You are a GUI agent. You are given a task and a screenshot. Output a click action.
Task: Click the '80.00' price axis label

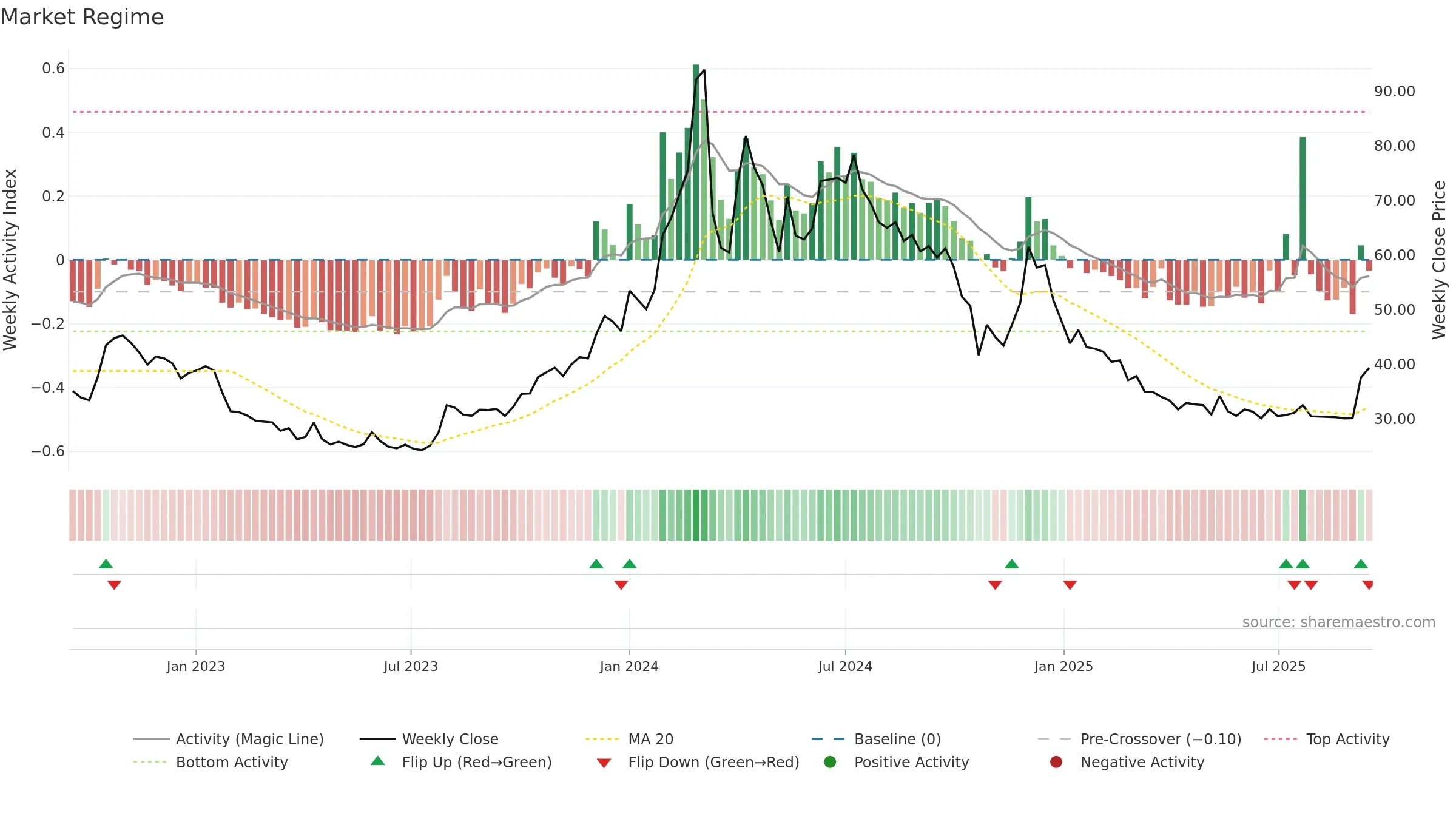pyautogui.click(x=1395, y=146)
